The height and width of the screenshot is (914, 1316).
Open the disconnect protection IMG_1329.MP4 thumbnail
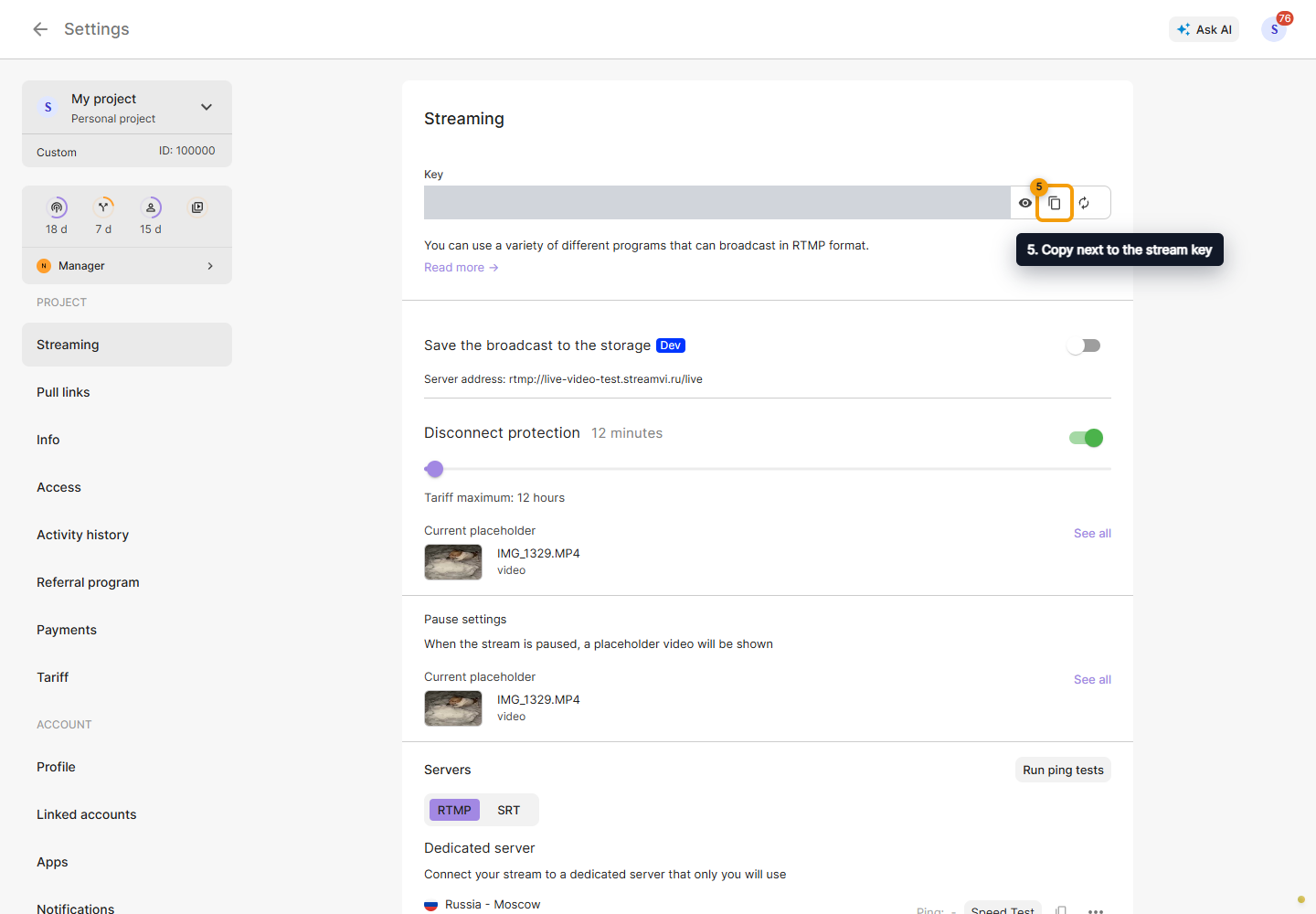pyautogui.click(x=453, y=562)
